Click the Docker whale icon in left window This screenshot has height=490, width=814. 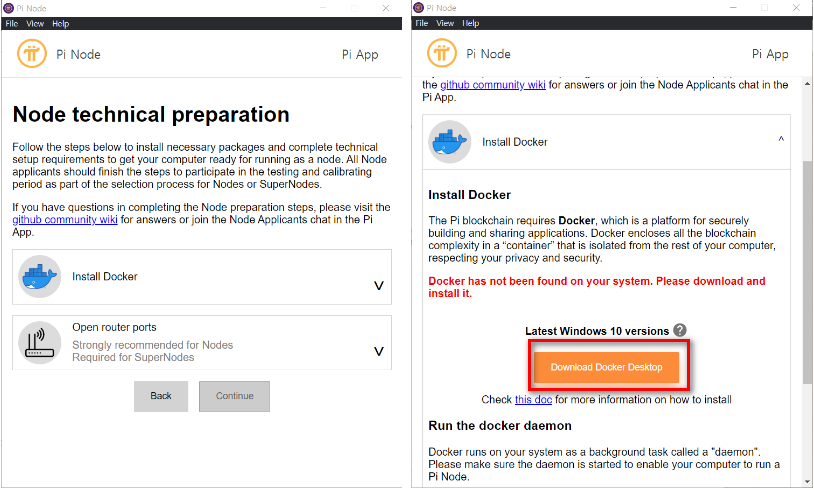click(x=40, y=277)
